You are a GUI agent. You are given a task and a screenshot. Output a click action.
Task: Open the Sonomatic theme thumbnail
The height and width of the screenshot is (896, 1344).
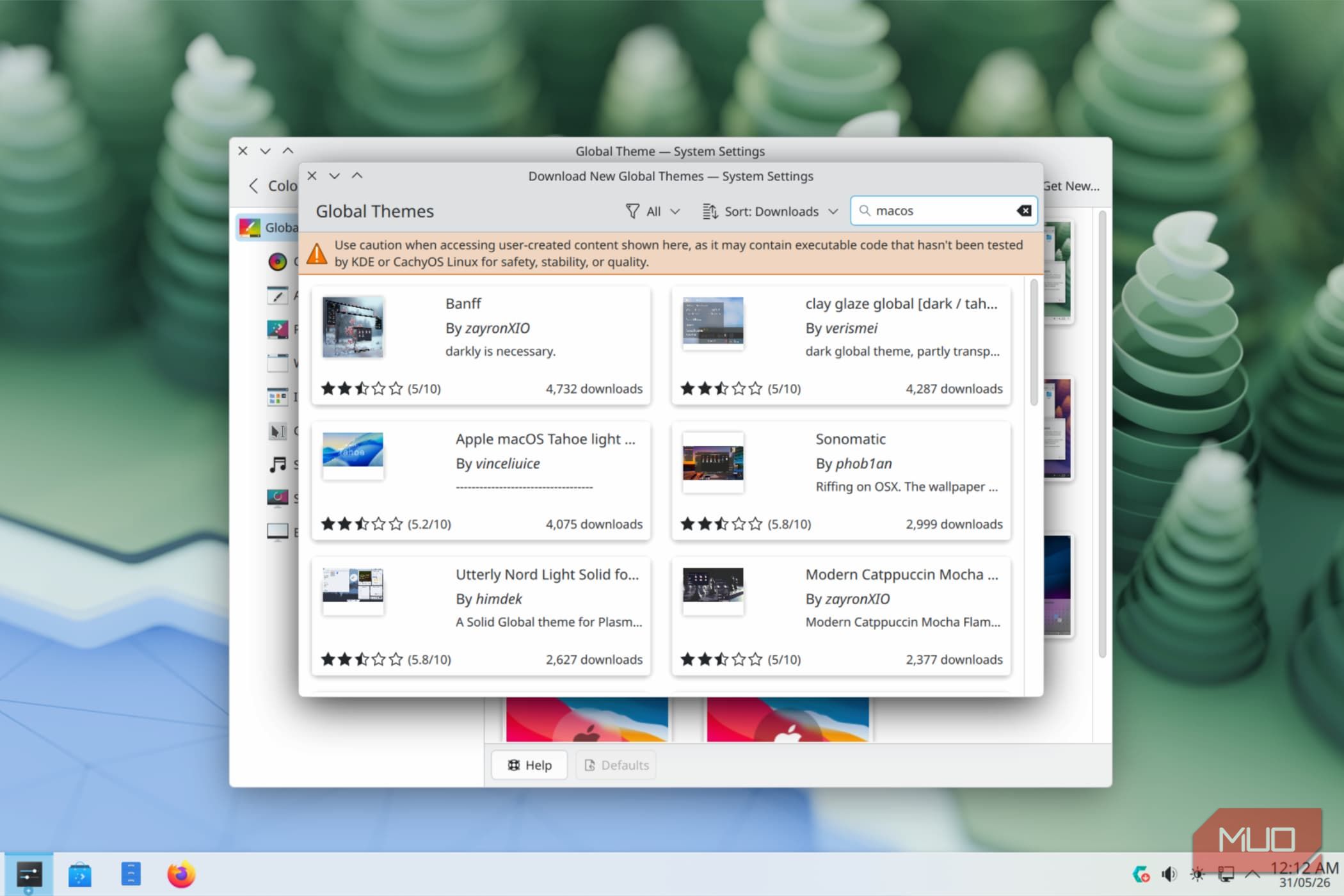713,463
